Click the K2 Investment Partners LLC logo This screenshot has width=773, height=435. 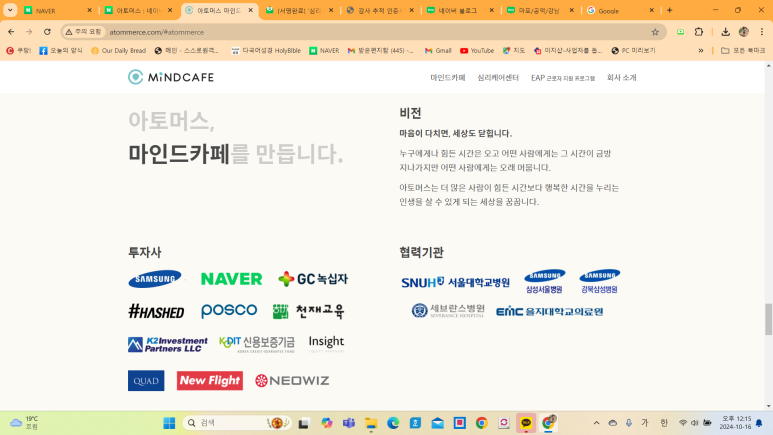pyautogui.click(x=168, y=344)
